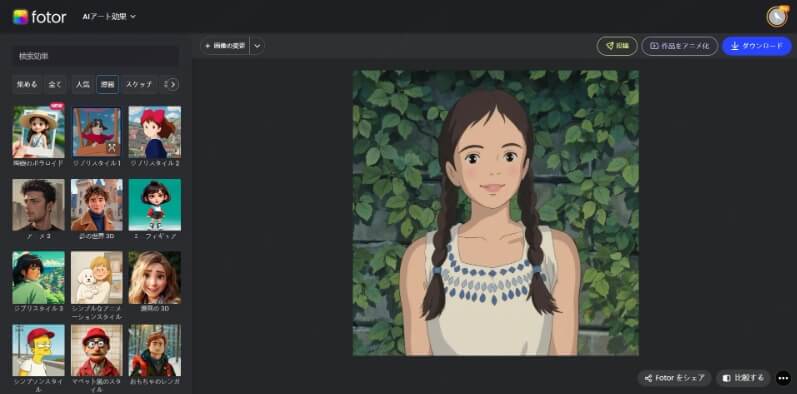Choose the simple animation style with dog

point(97,277)
